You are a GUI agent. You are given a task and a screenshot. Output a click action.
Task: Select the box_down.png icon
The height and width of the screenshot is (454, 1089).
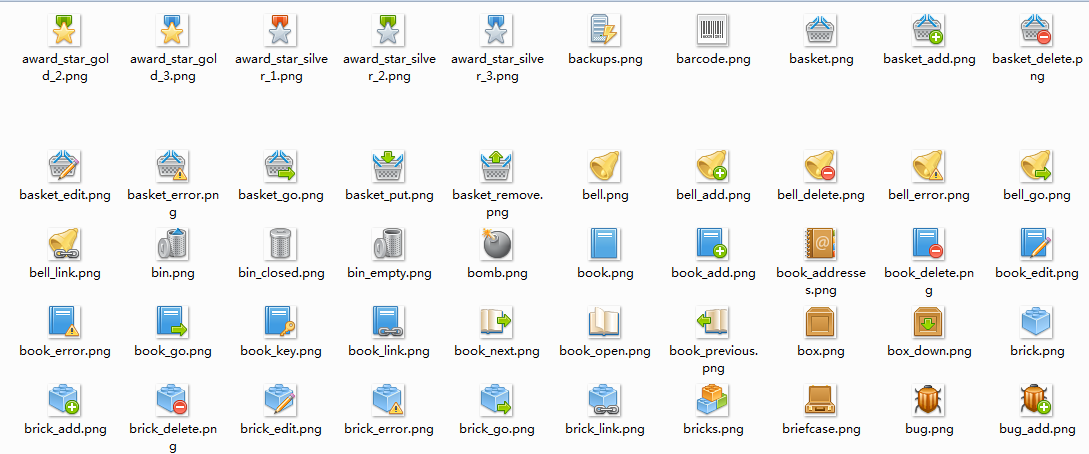(x=929, y=321)
